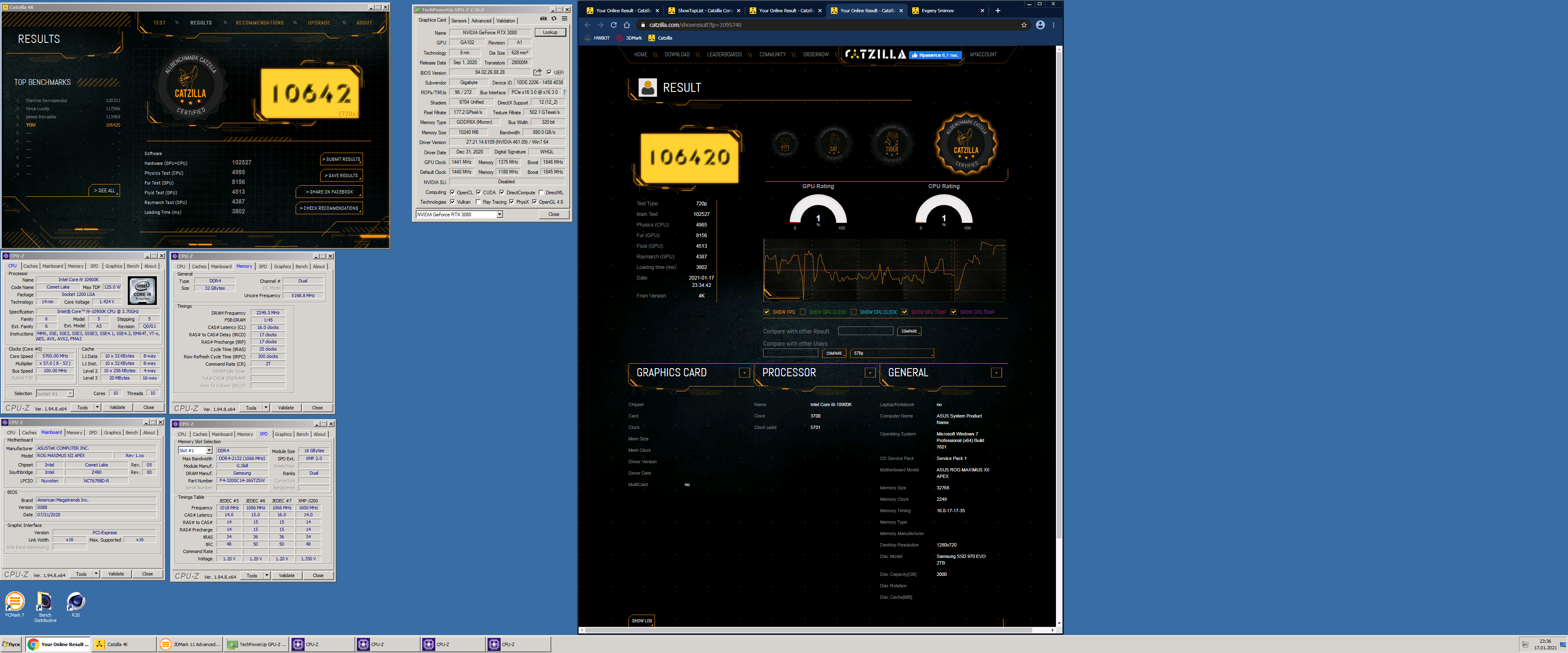
Task: Open the R20 desktop shortcut
Action: pos(76,604)
